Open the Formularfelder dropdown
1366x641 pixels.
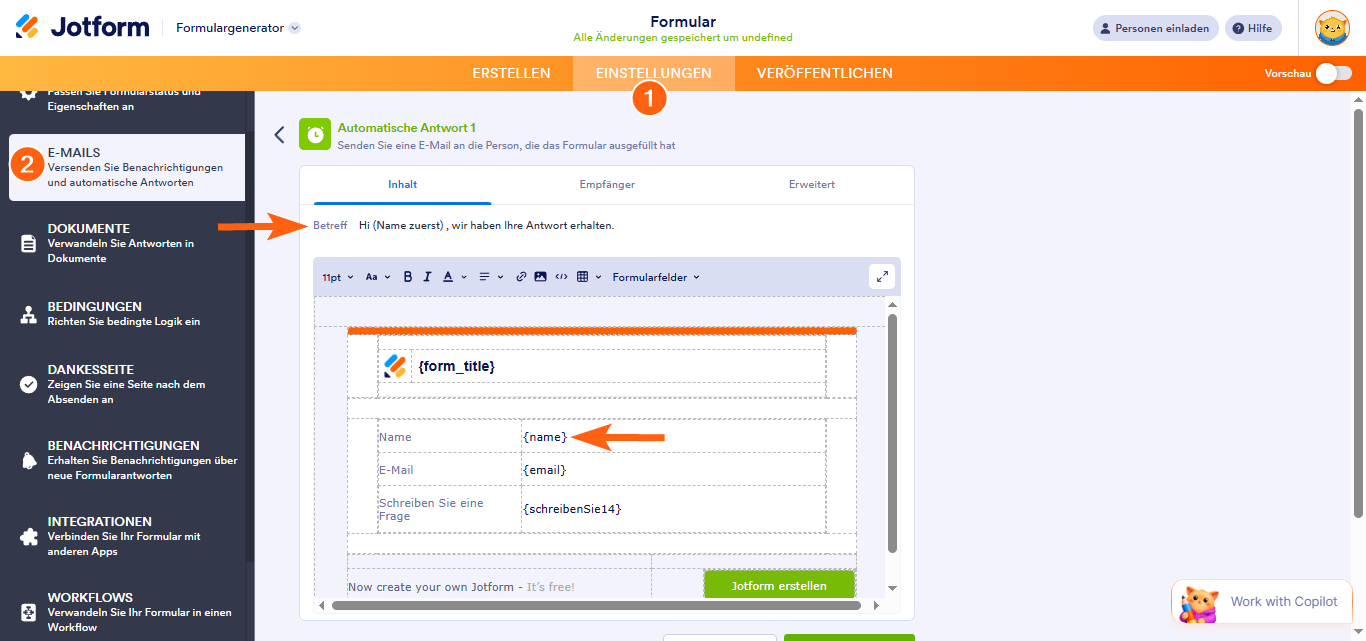(x=656, y=277)
